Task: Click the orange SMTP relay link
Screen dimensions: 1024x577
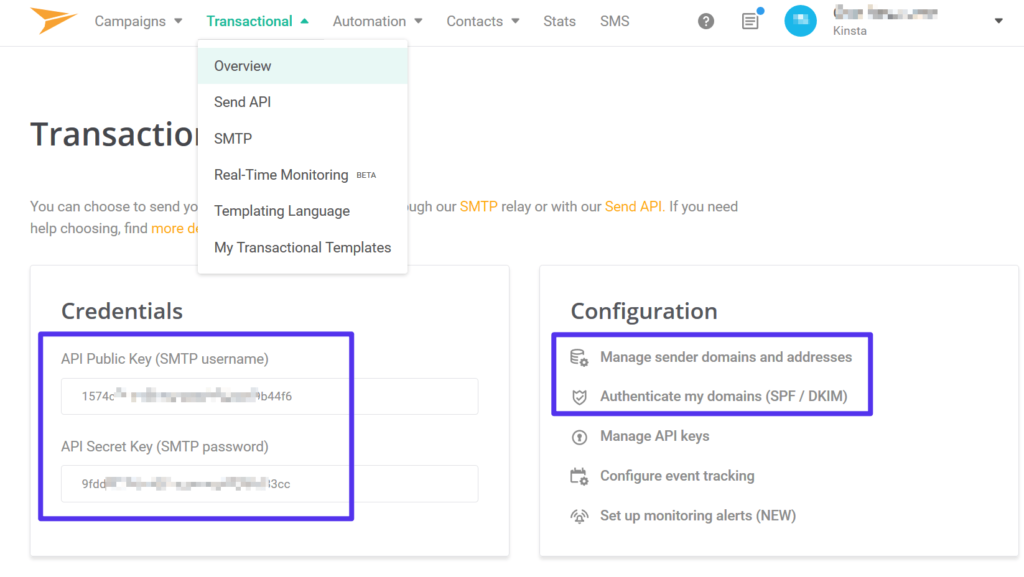Action: coord(479,206)
